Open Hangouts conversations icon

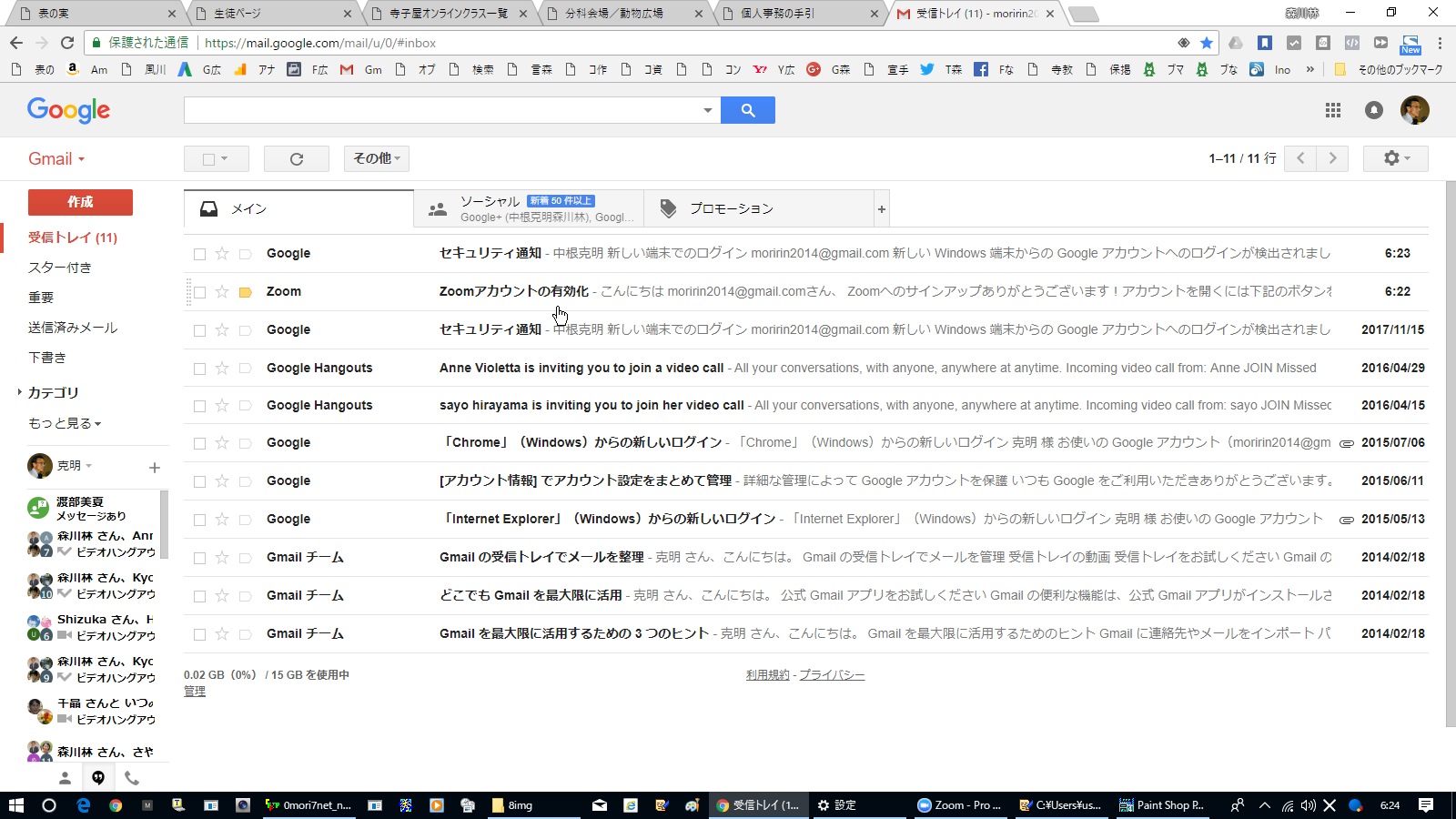pos(98,778)
